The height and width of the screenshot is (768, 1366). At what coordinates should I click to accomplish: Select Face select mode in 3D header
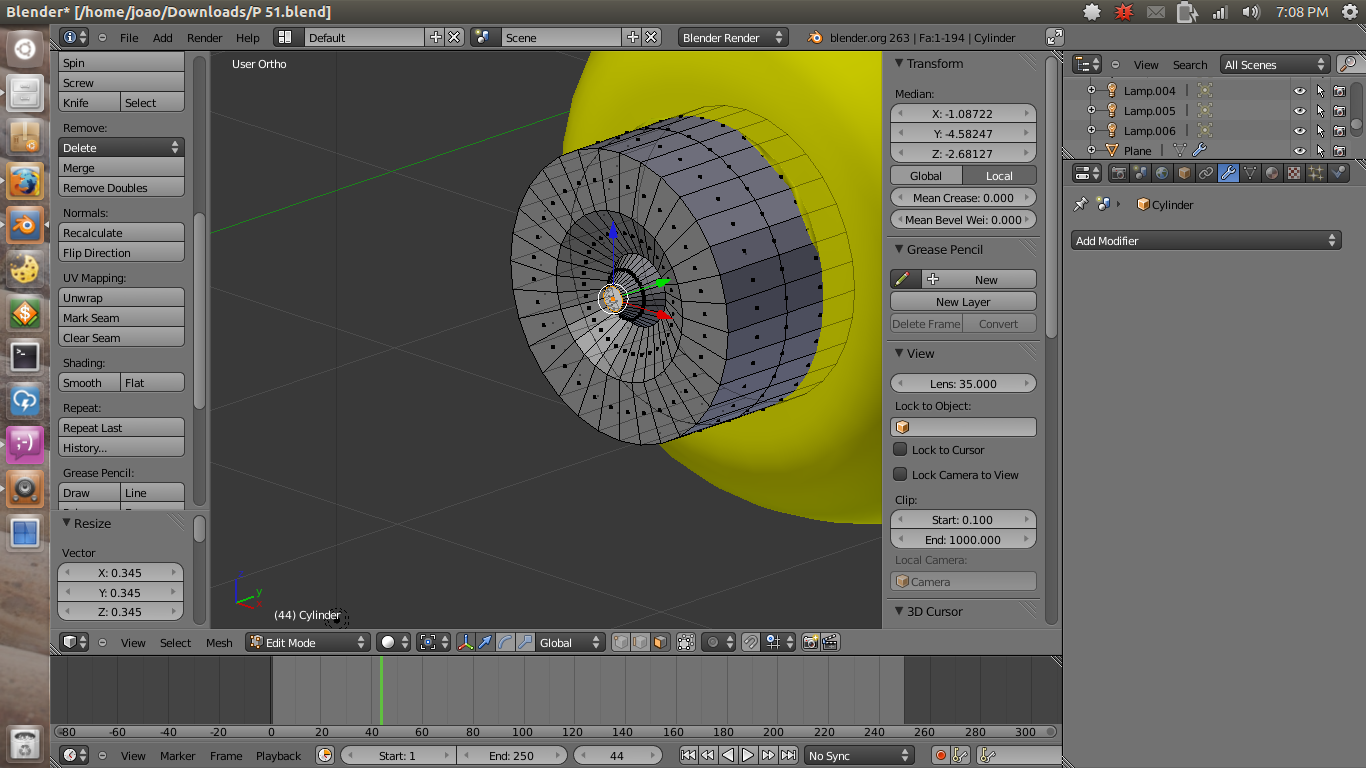click(x=660, y=643)
